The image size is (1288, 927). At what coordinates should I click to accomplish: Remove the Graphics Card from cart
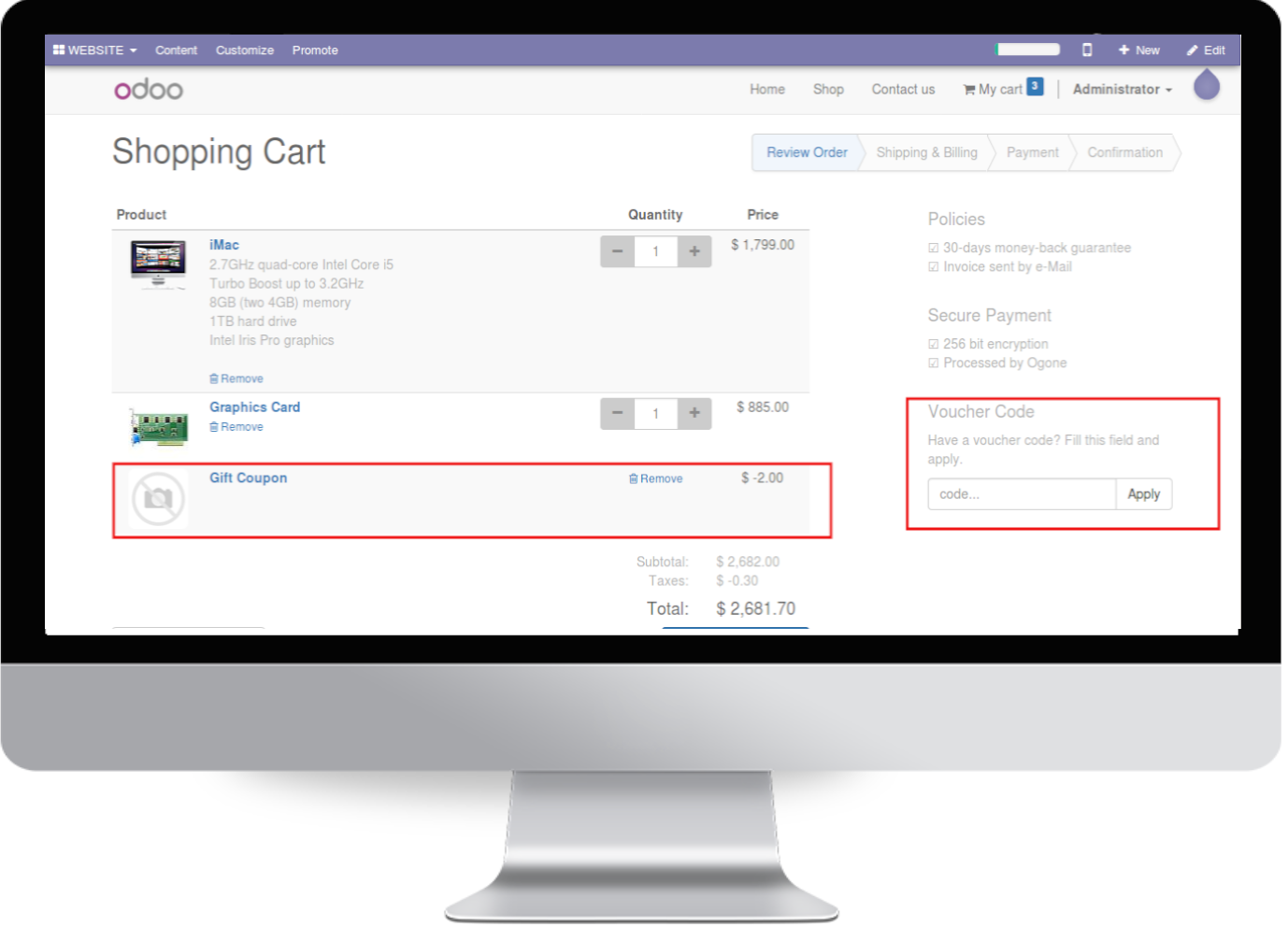pyautogui.click(x=236, y=427)
